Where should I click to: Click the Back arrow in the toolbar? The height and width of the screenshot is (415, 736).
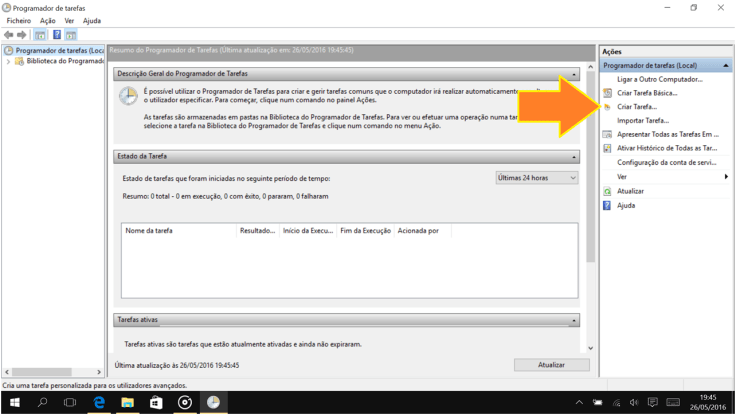(9, 35)
